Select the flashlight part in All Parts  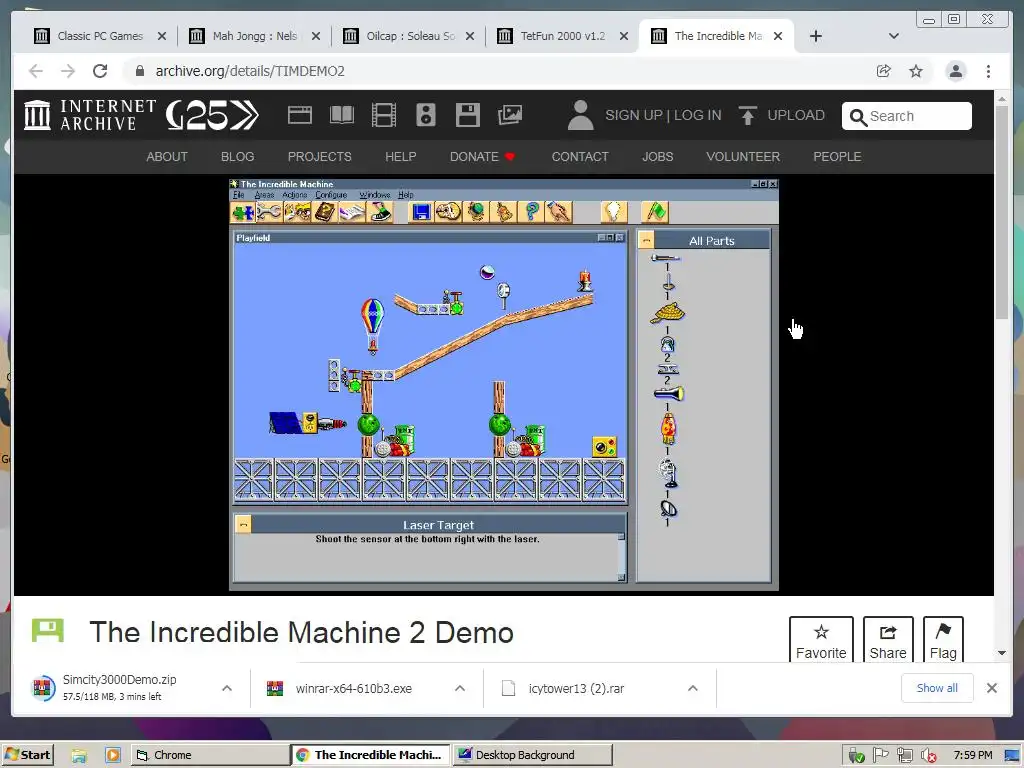pyautogui.click(x=668, y=394)
